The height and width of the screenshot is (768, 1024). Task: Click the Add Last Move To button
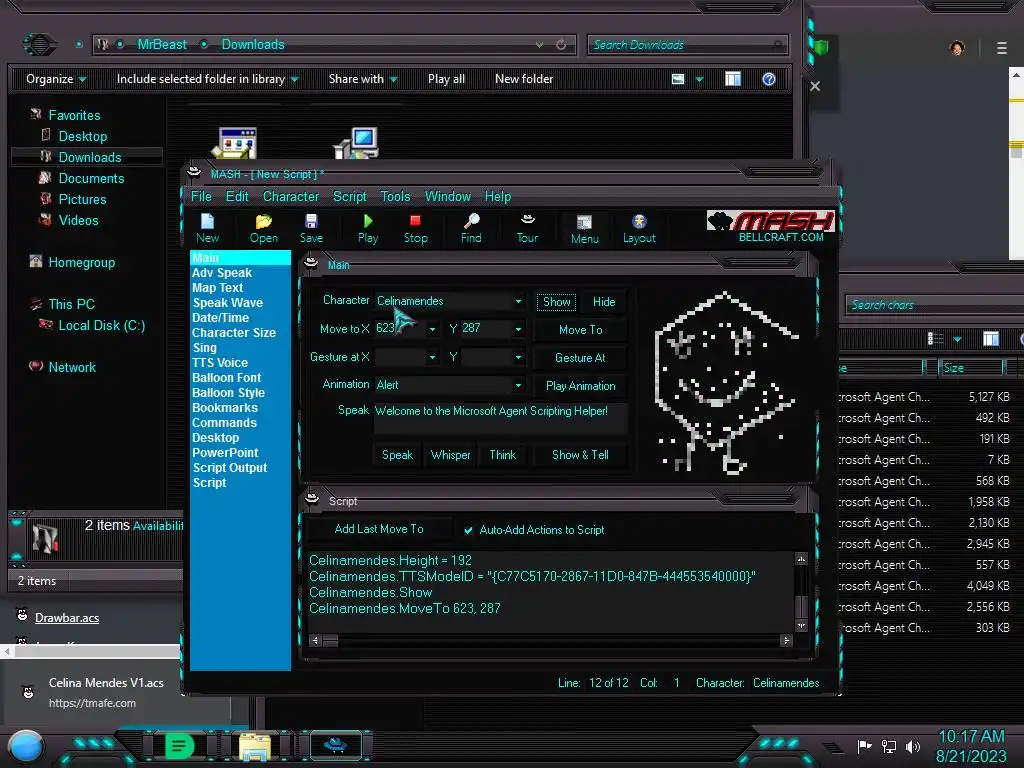tap(379, 529)
